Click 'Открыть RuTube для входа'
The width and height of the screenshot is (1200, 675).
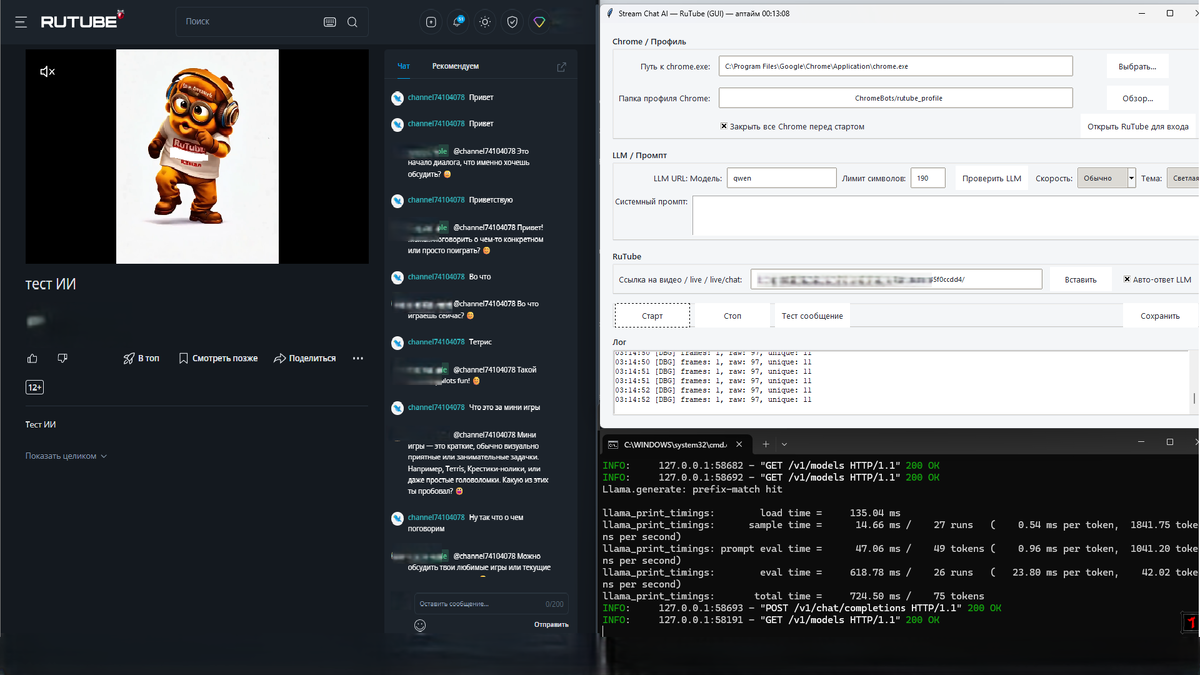point(1138,127)
